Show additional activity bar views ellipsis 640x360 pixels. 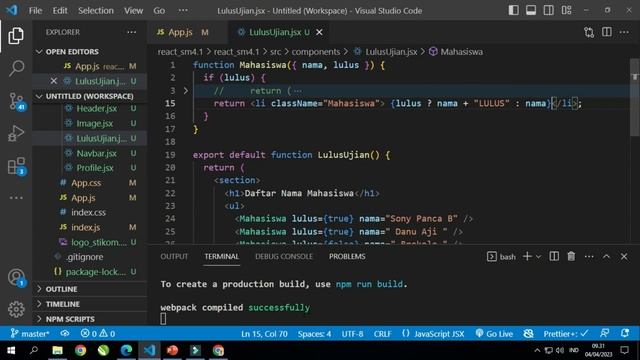(x=16, y=198)
